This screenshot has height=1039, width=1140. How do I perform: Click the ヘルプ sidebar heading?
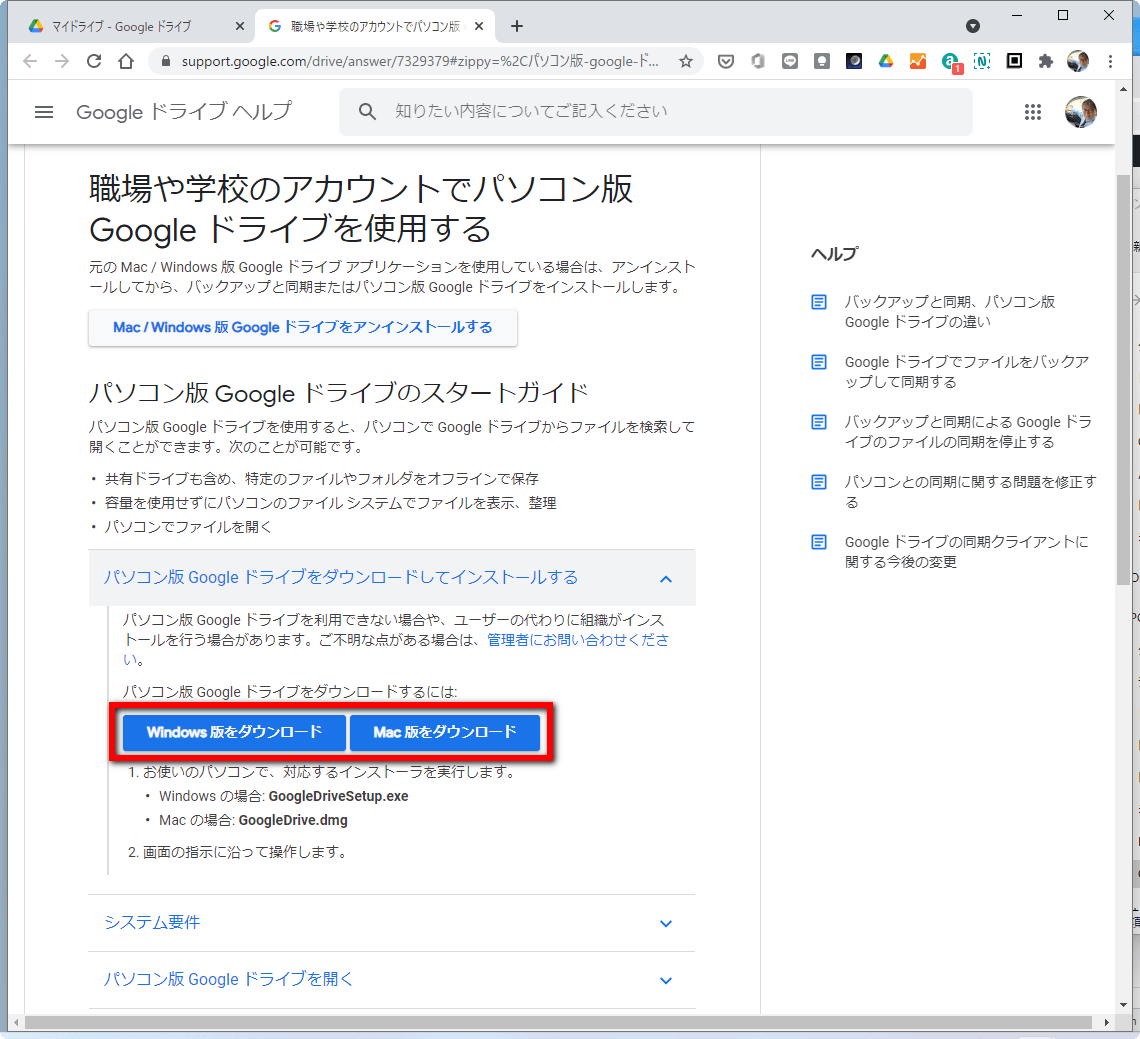pos(835,254)
